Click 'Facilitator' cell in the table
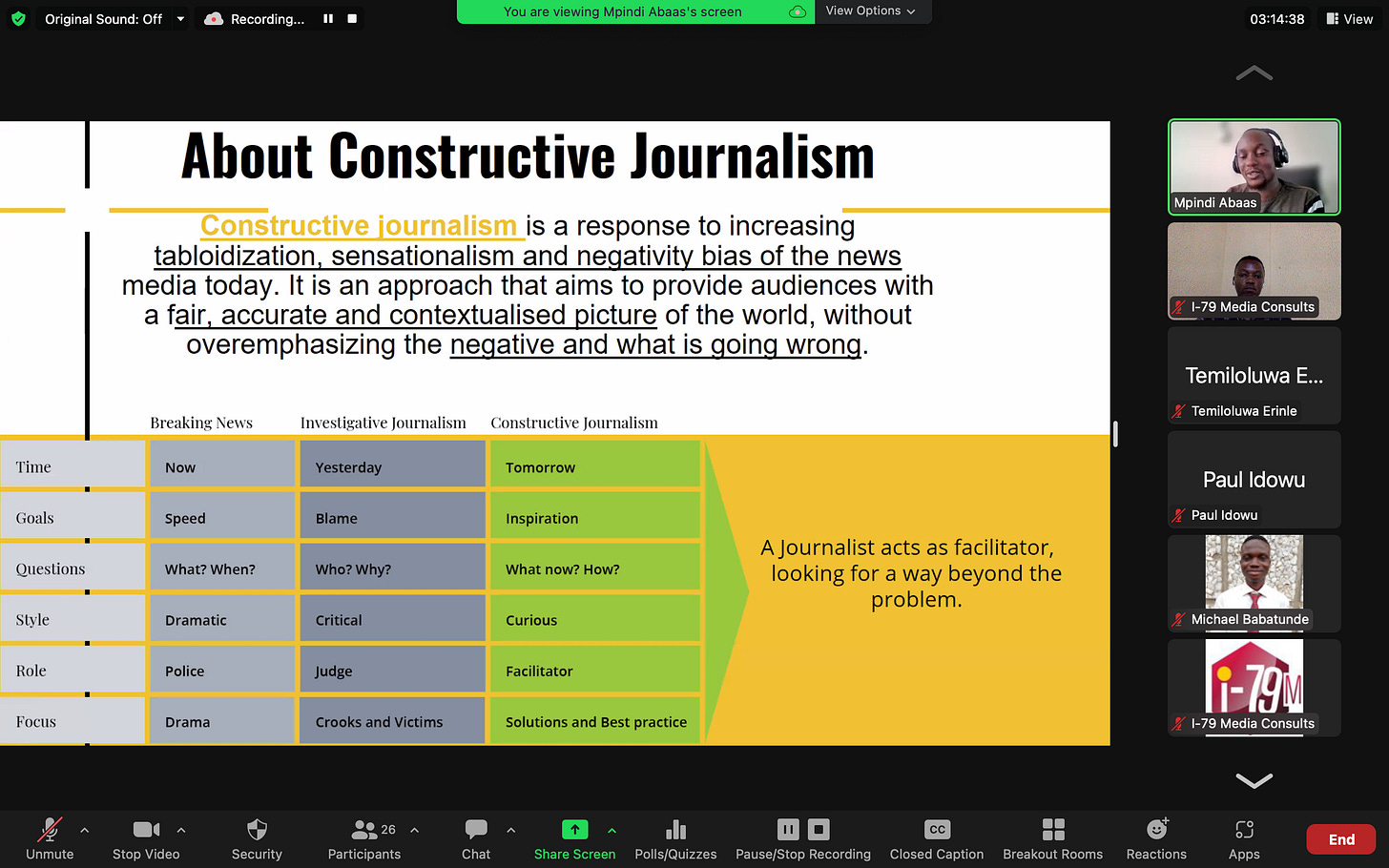The height and width of the screenshot is (868, 1389). (x=595, y=671)
